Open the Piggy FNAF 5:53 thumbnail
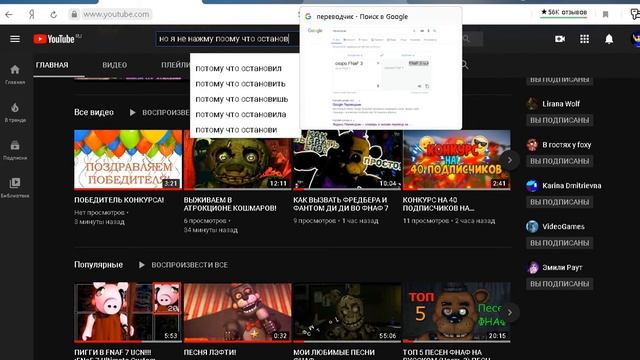 point(128,313)
